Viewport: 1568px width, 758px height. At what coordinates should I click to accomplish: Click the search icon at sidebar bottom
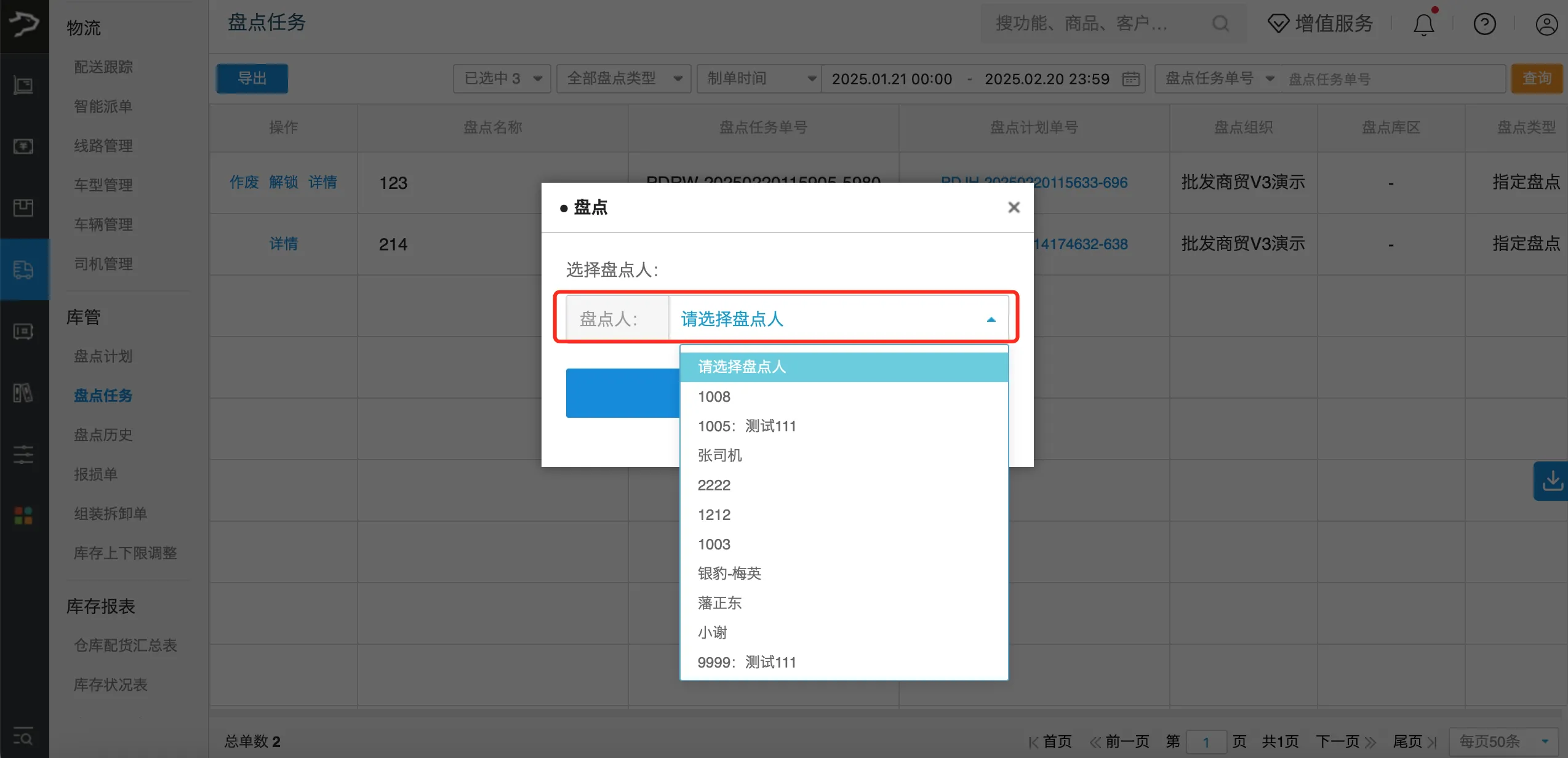pos(23,736)
